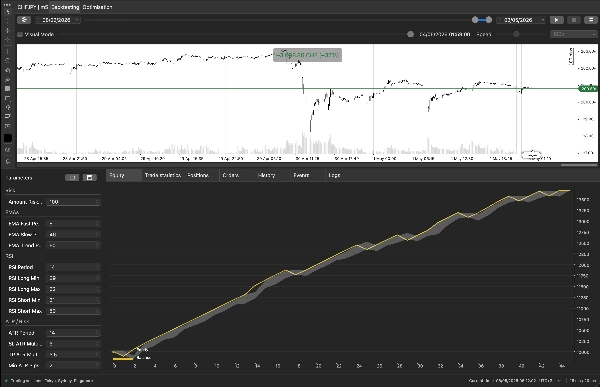Click the RSI Long Min value field

click(x=73, y=278)
